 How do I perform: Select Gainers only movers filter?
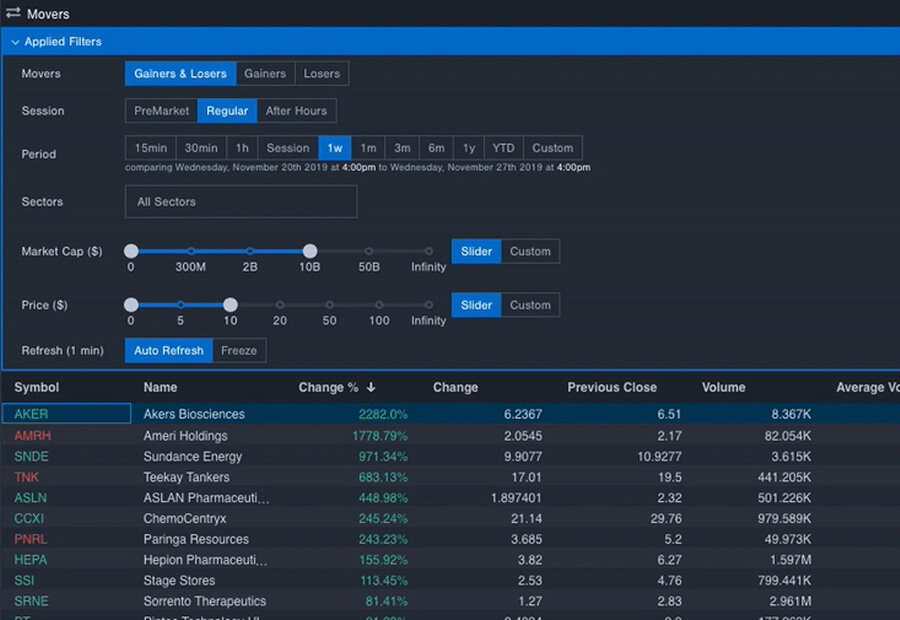(x=265, y=73)
